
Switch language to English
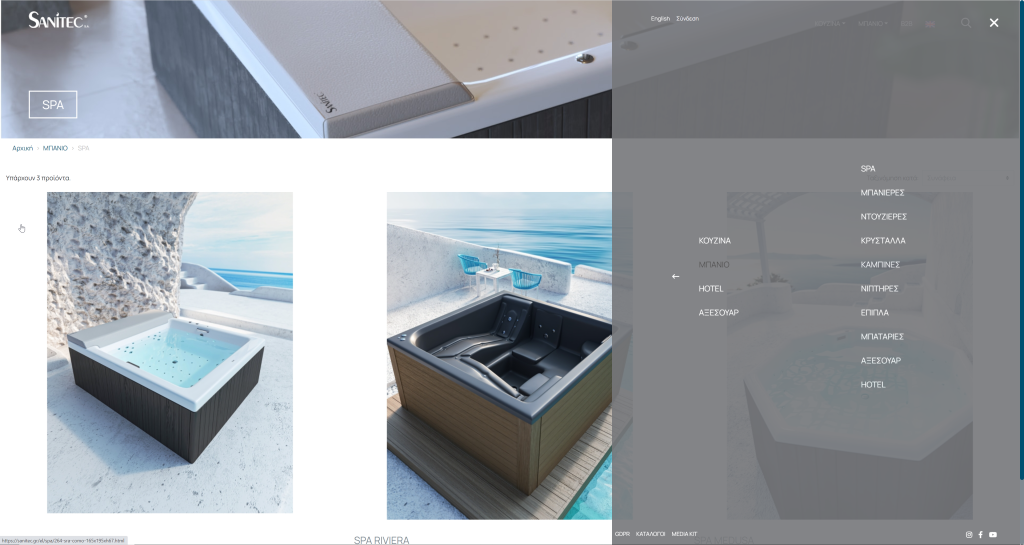point(660,19)
